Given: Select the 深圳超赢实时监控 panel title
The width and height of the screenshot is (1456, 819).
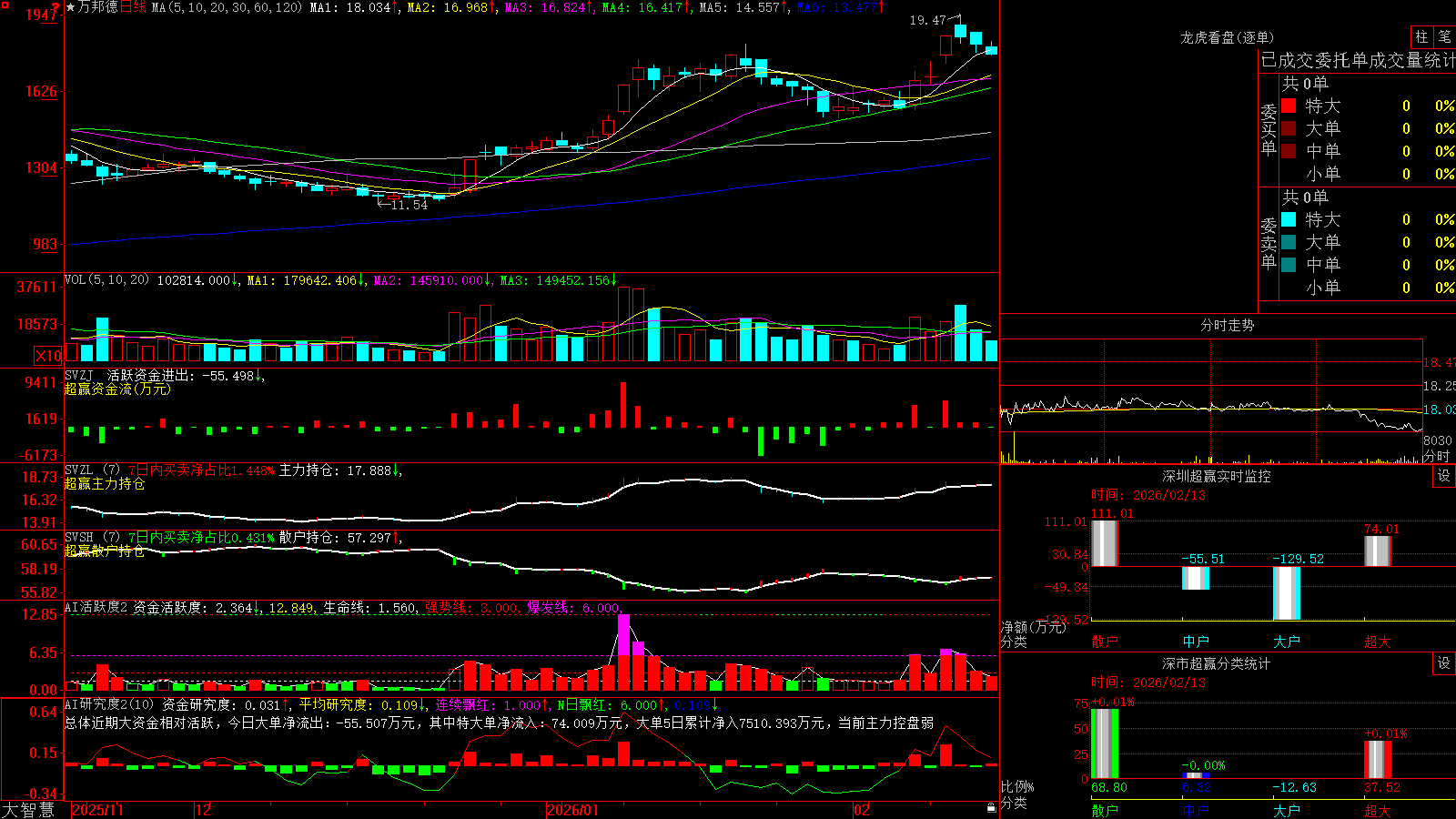Looking at the screenshot, I should (x=1217, y=476).
